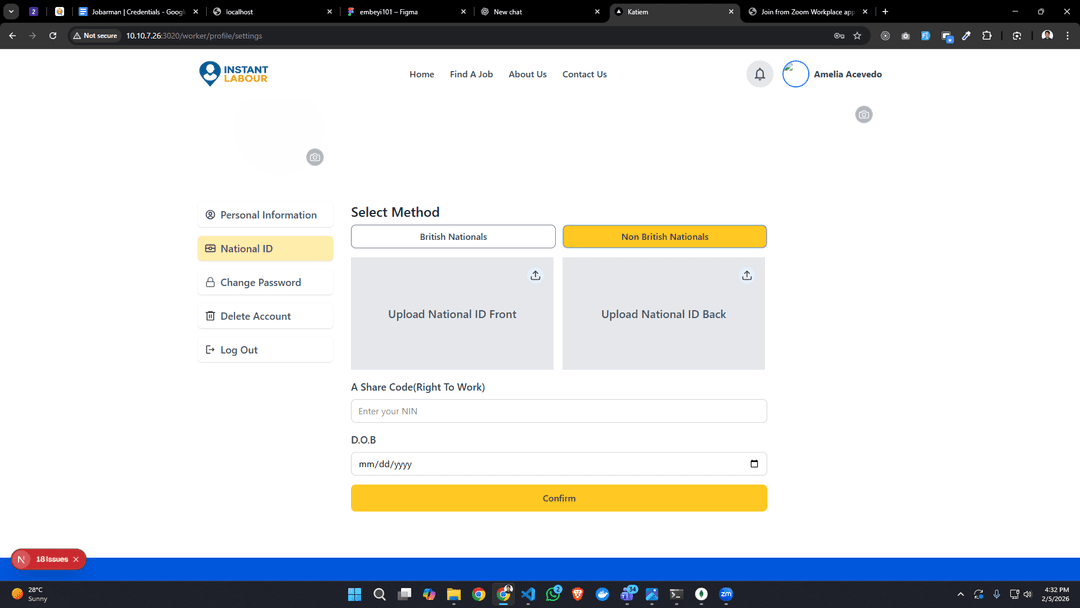Image resolution: width=1080 pixels, height=608 pixels.
Task: Go to Change Password section
Action: 265,283
